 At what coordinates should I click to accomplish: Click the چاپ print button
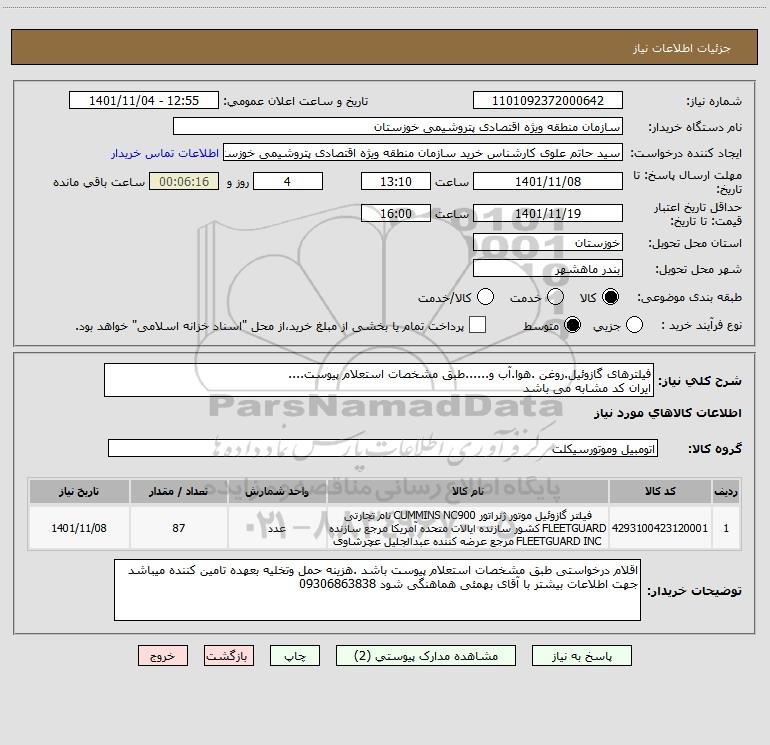[295, 656]
